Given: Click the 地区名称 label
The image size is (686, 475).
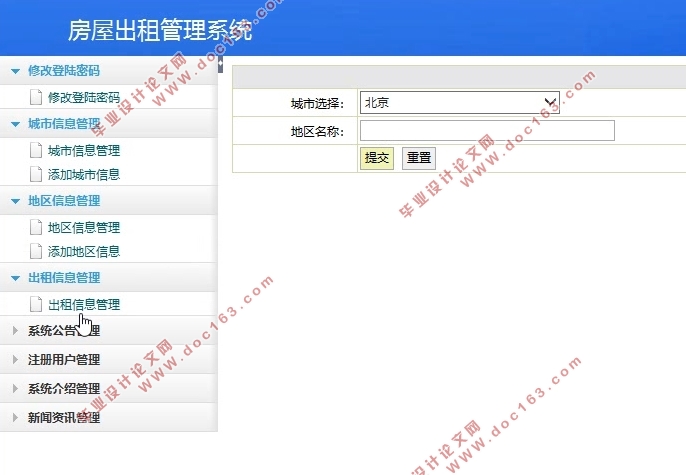Looking at the screenshot, I should pos(318,131).
